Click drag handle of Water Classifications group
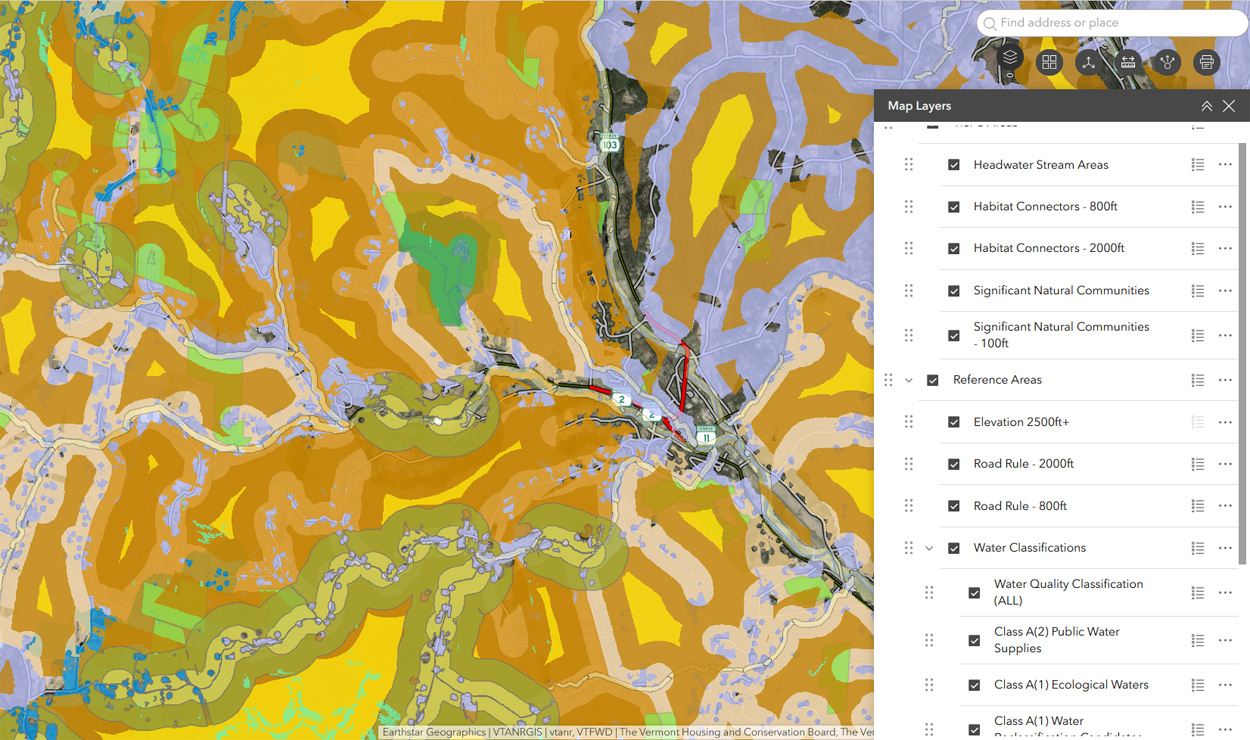This screenshot has height=740, width=1250. click(908, 548)
